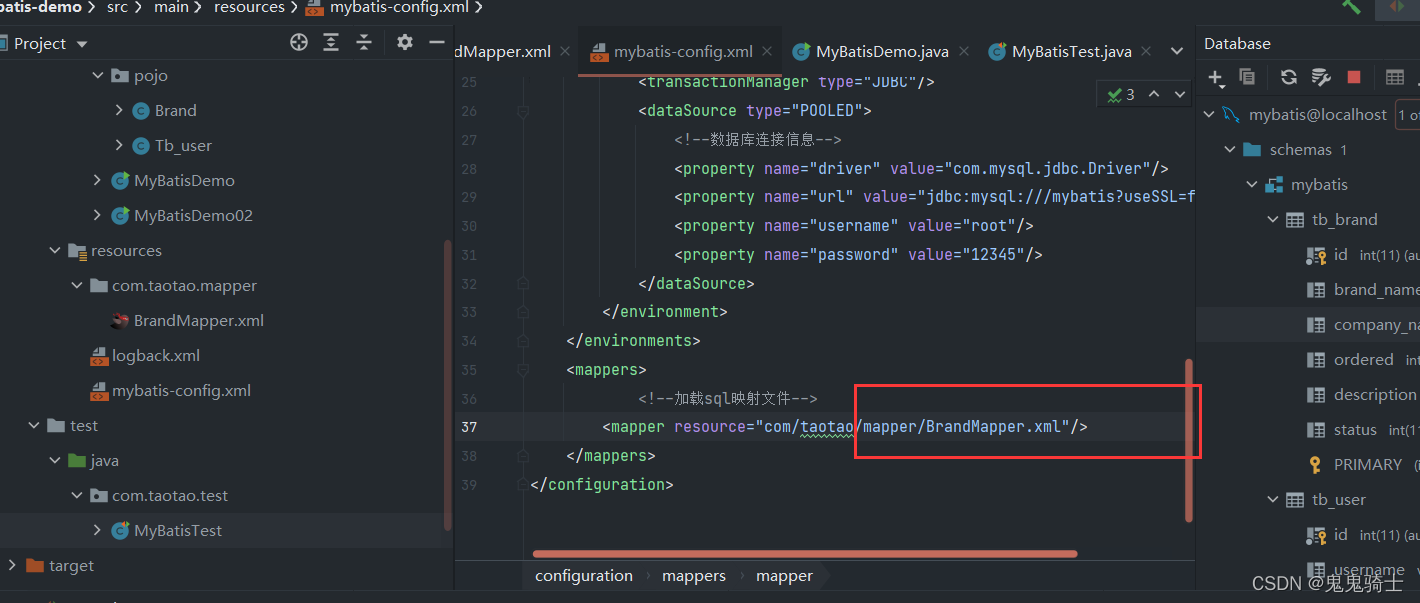Screen dimensions: 1420x603
Task: Go to previous highlighted problem arrow
Action: click(x=1154, y=94)
